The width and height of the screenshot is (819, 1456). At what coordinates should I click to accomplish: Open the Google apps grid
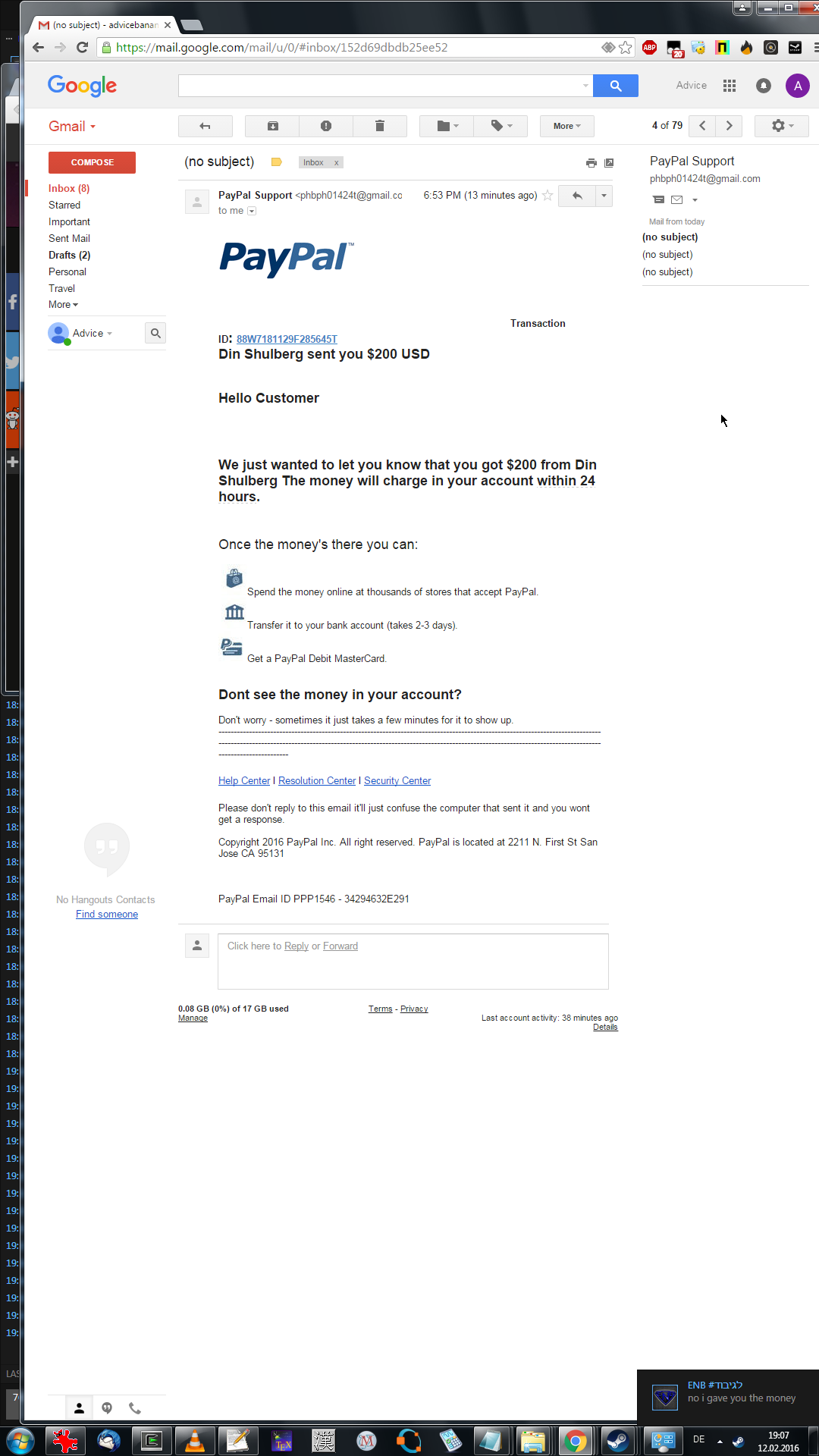[x=730, y=86]
